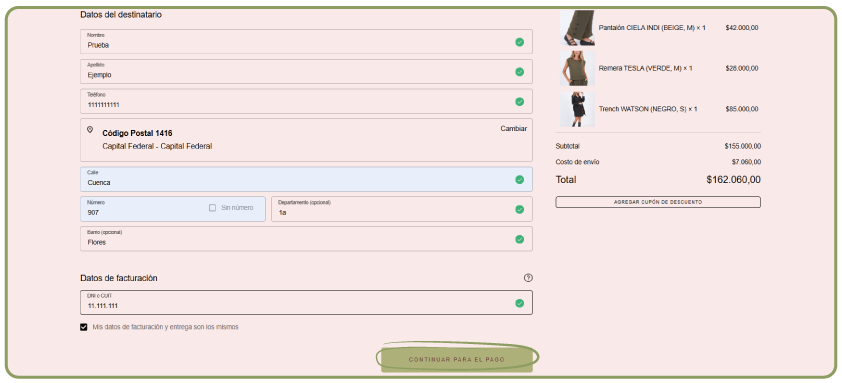This screenshot has height=383, width=842.
Task: Click the price $28.000,00
Action: (x=742, y=69)
